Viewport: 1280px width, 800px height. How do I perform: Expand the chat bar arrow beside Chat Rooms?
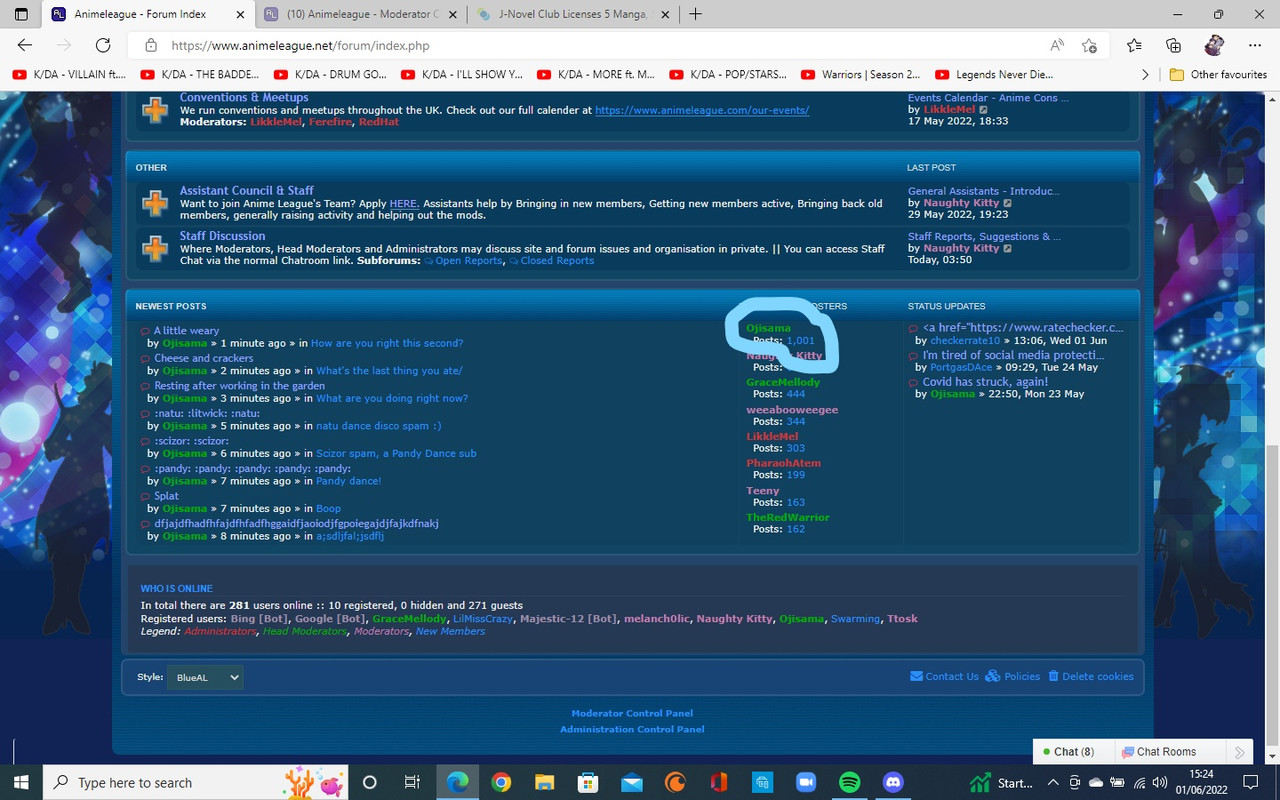(x=1239, y=752)
